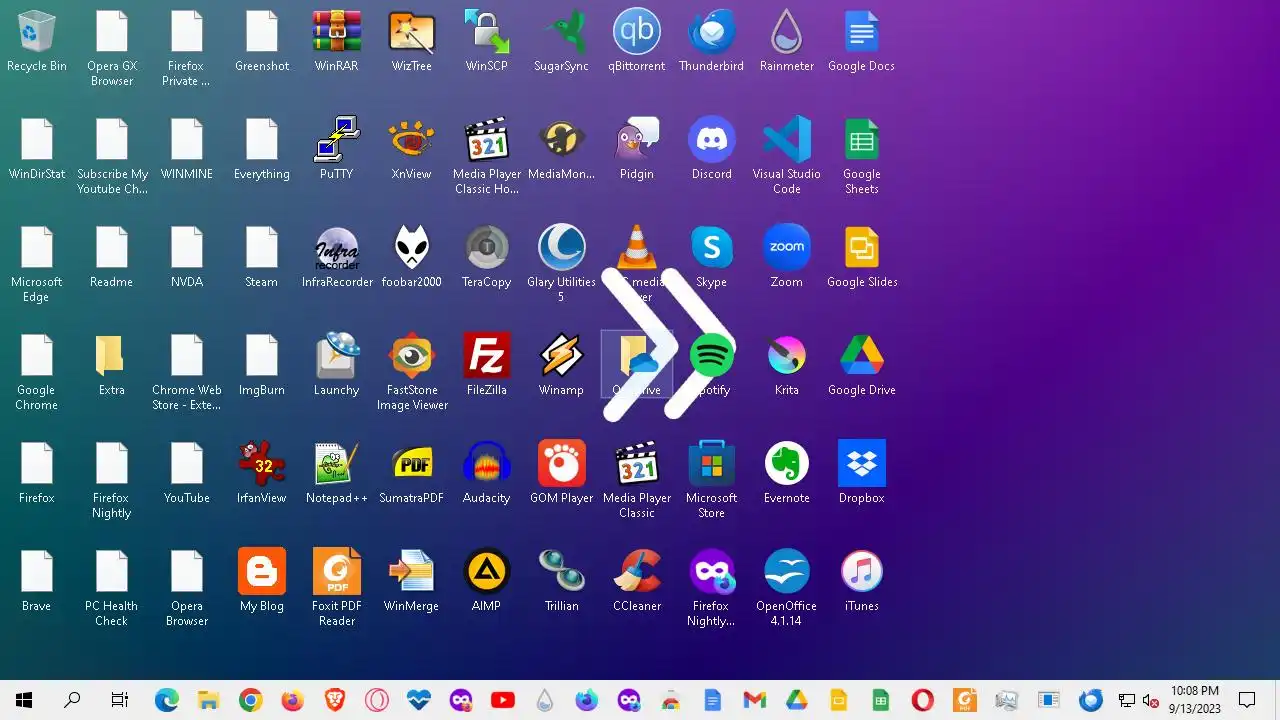Select the Google Slides desktop icon
Image resolution: width=1280 pixels, height=720 pixels.
click(861, 257)
